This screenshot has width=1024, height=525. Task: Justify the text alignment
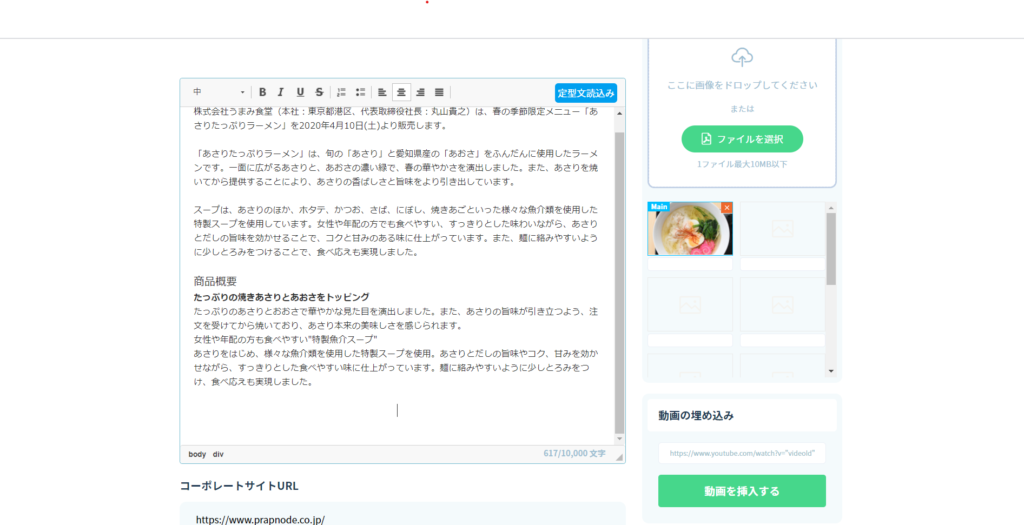[x=440, y=92]
